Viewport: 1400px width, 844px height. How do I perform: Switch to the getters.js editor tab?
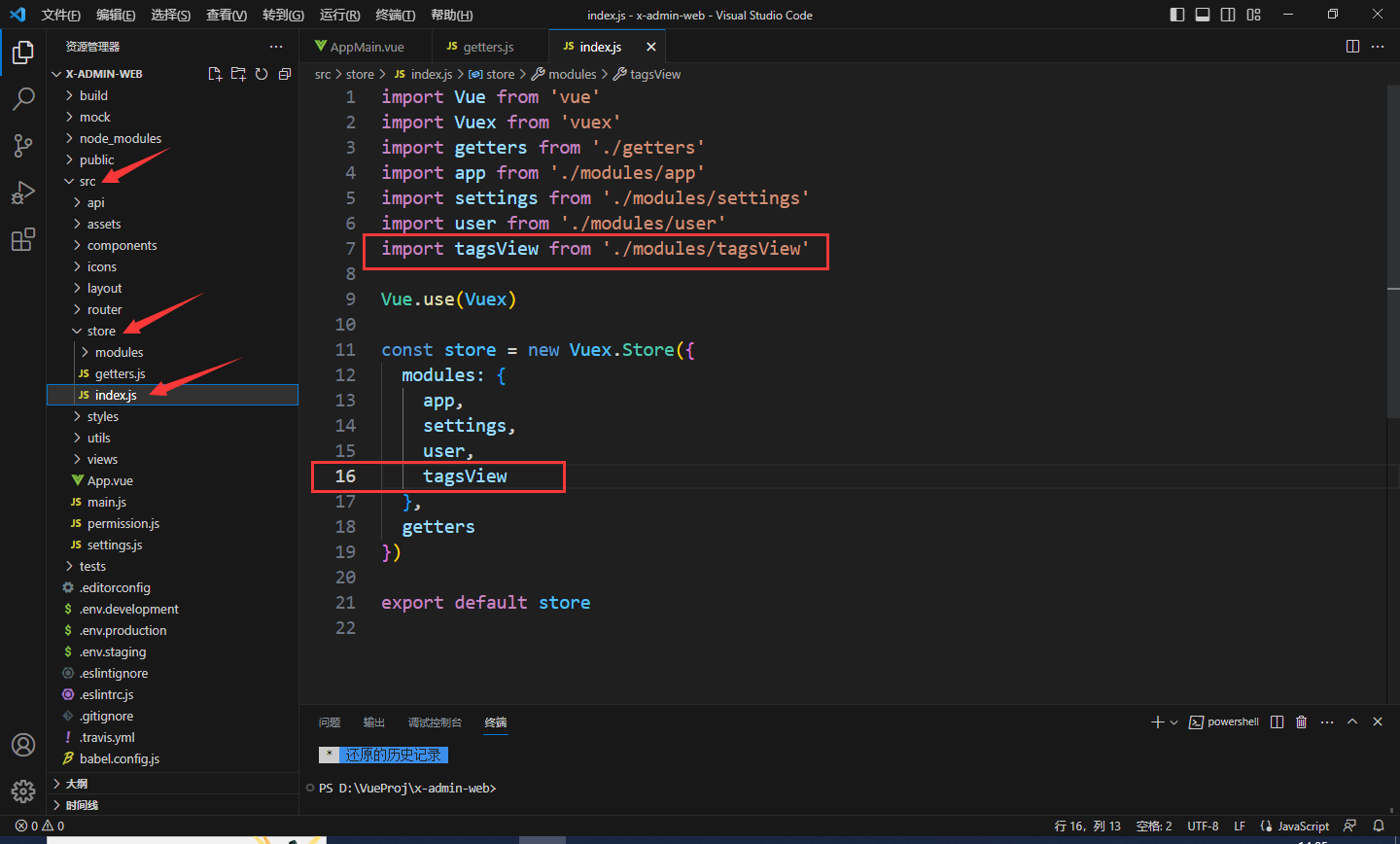click(x=489, y=47)
